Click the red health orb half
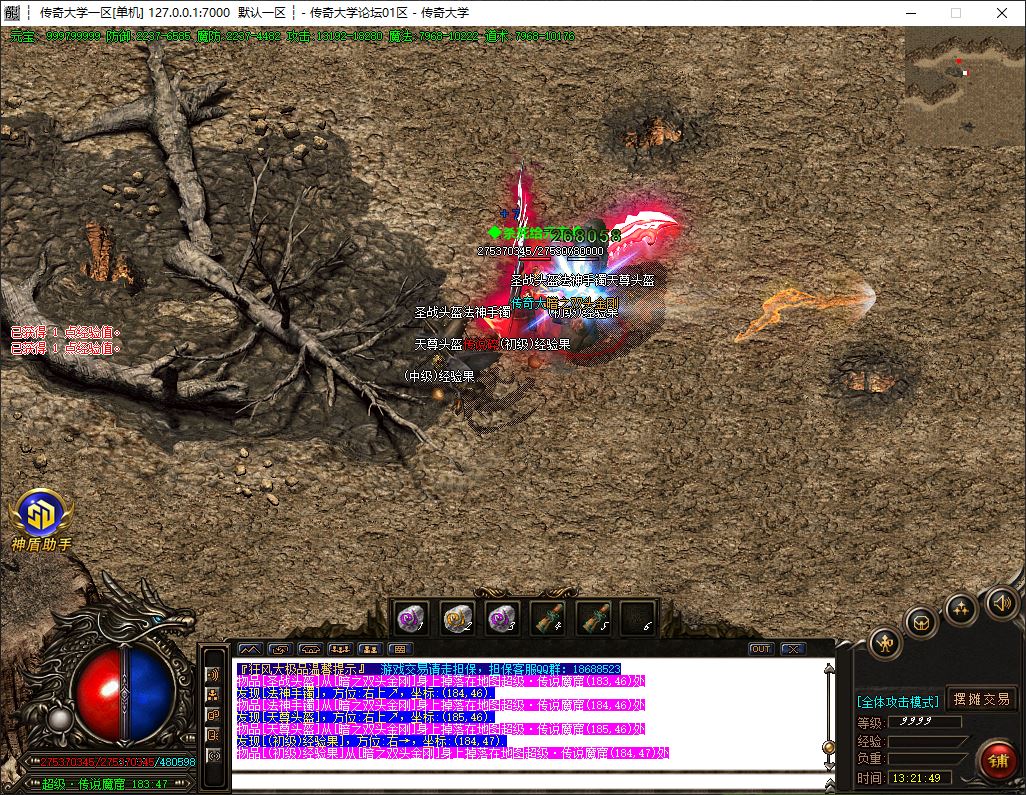Screen dimensions: 1026x795 tap(98, 694)
